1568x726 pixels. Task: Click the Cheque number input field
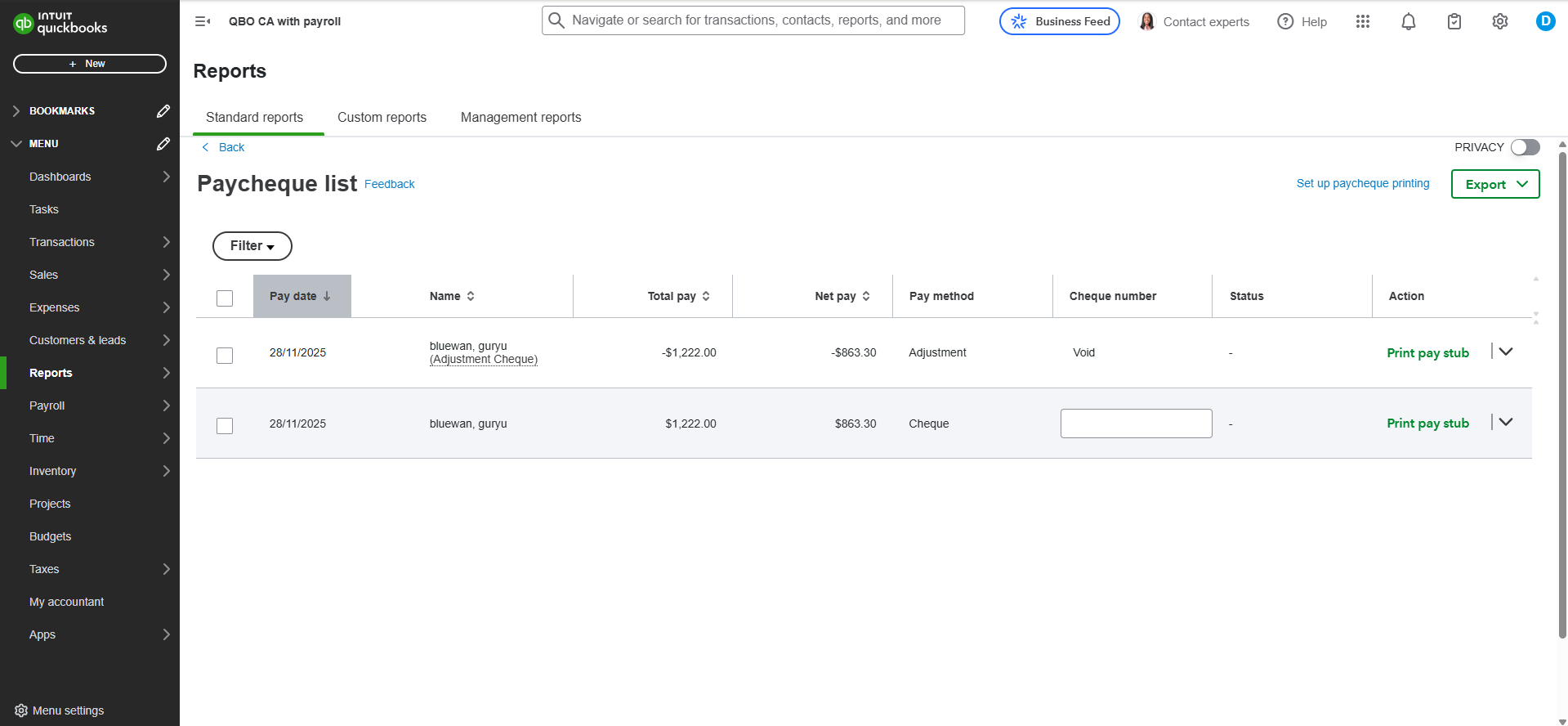click(1136, 423)
